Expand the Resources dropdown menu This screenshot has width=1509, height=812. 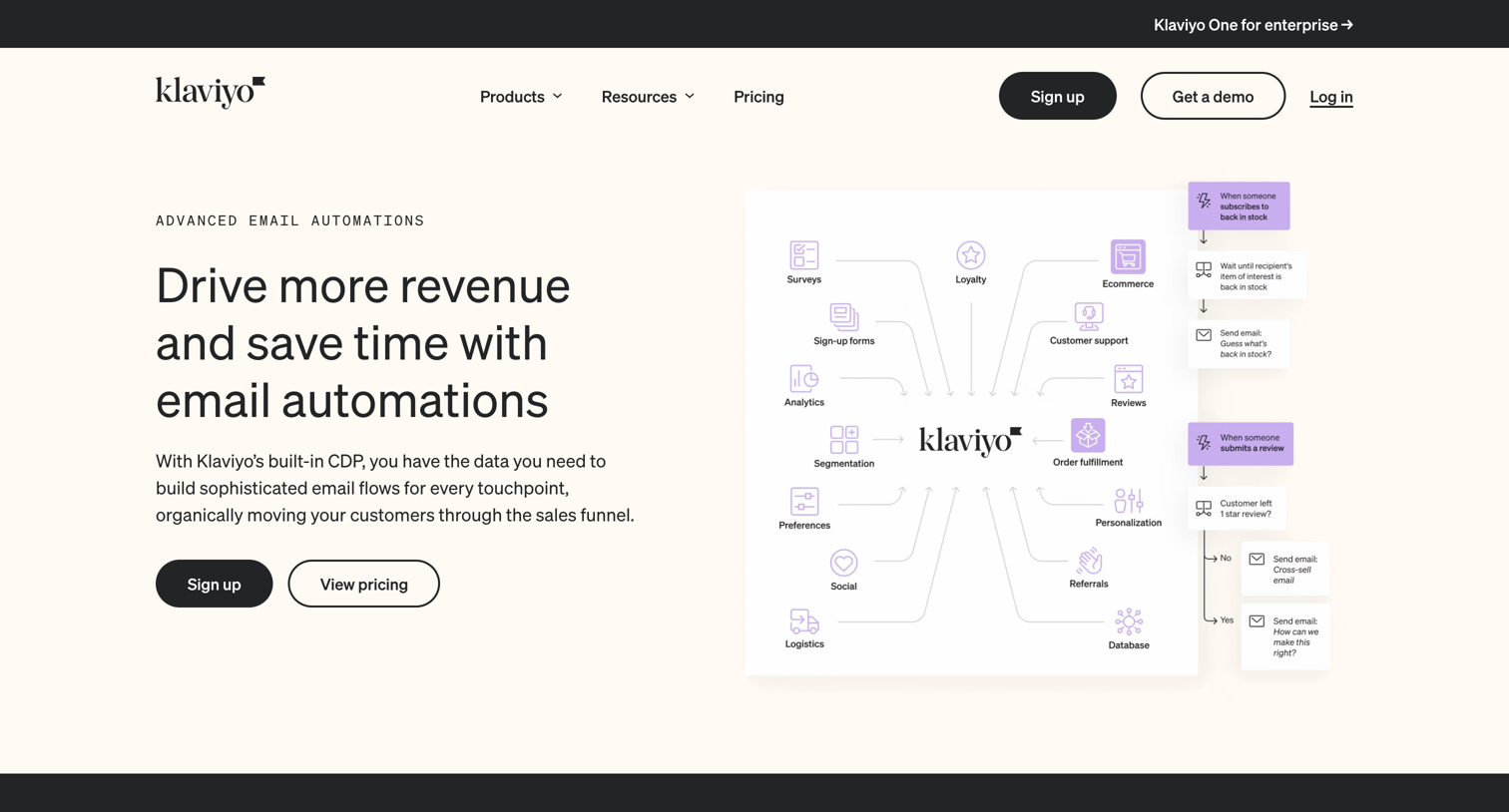(648, 97)
